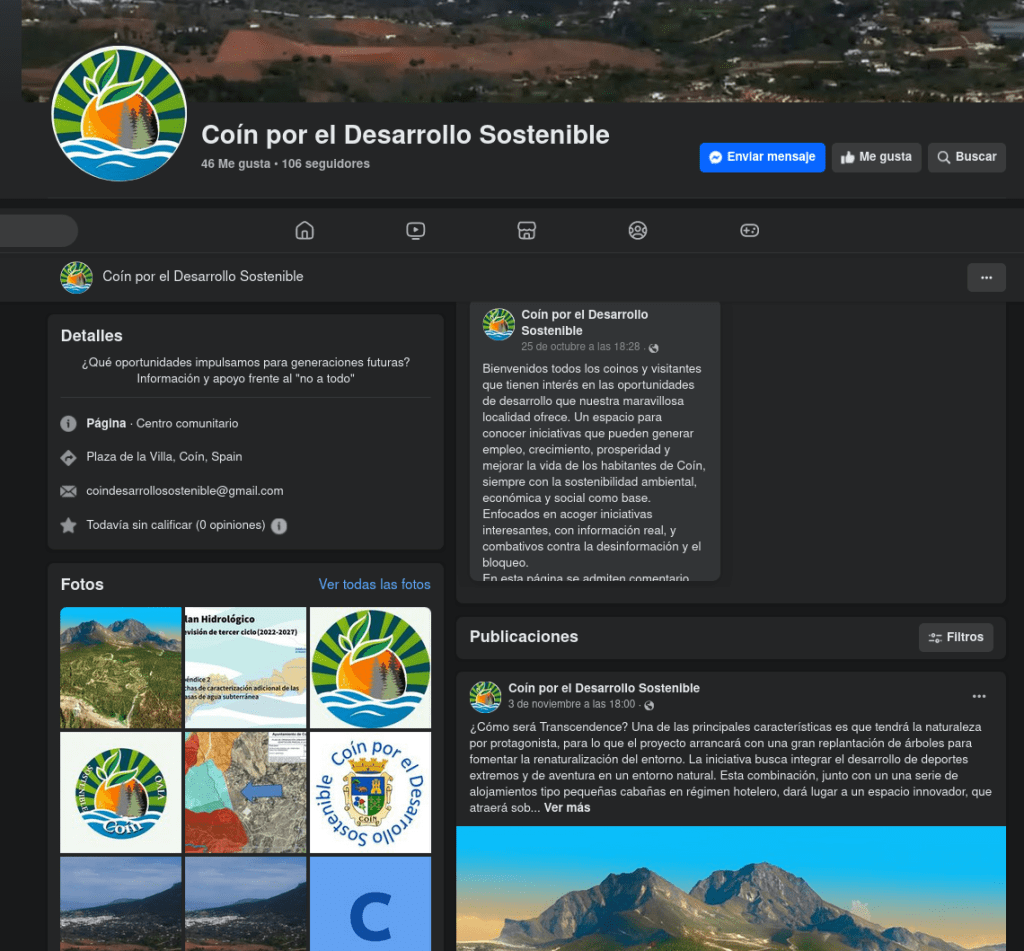The height and width of the screenshot is (951, 1024).
Task: Click the Buscar search button
Action: pos(966,157)
